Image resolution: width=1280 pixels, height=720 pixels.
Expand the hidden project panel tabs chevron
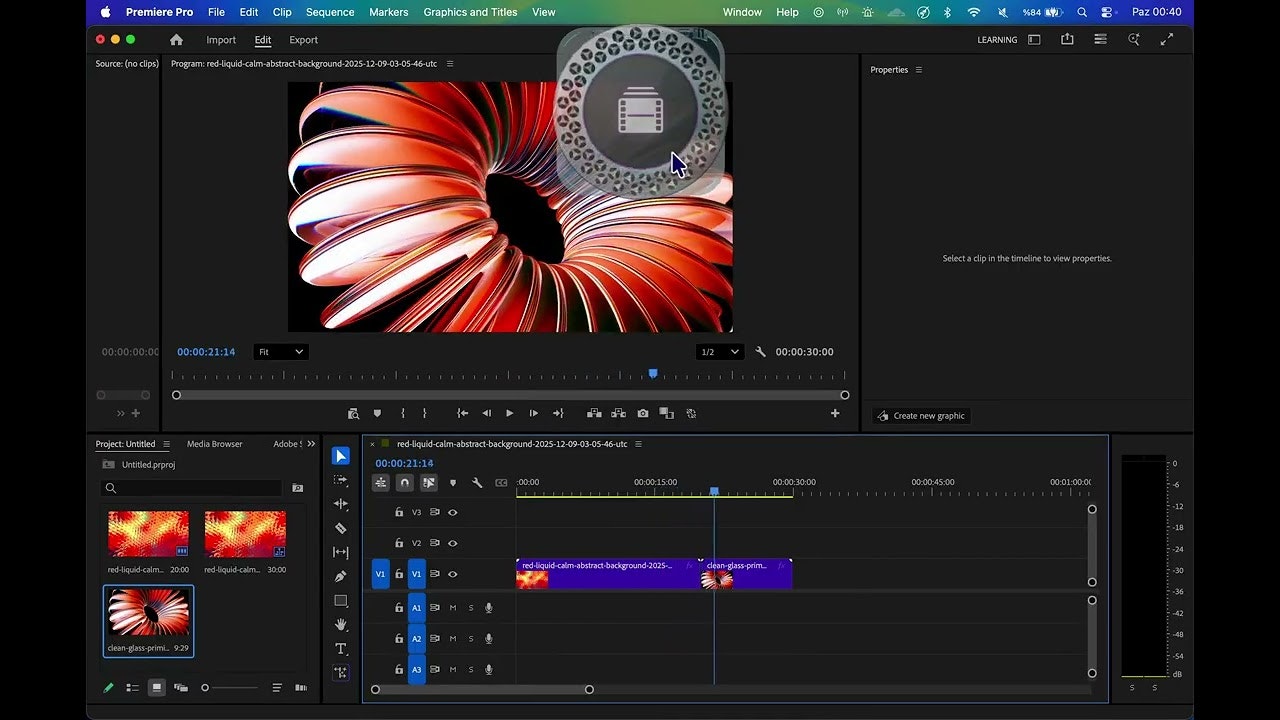point(311,444)
